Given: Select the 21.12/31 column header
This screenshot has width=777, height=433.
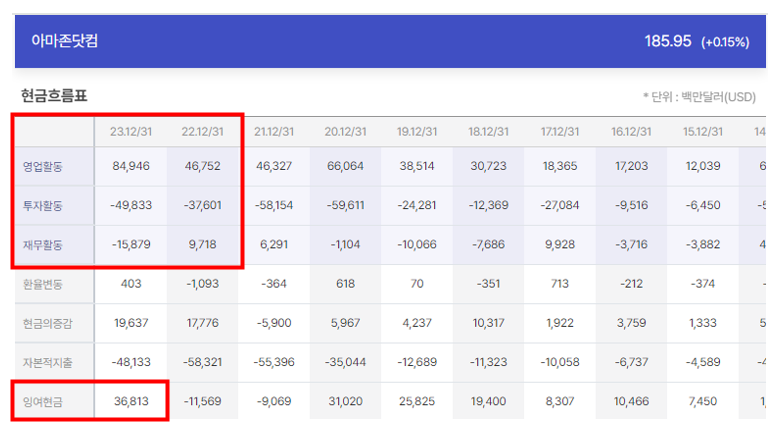Looking at the screenshot, I should (274, 132).
